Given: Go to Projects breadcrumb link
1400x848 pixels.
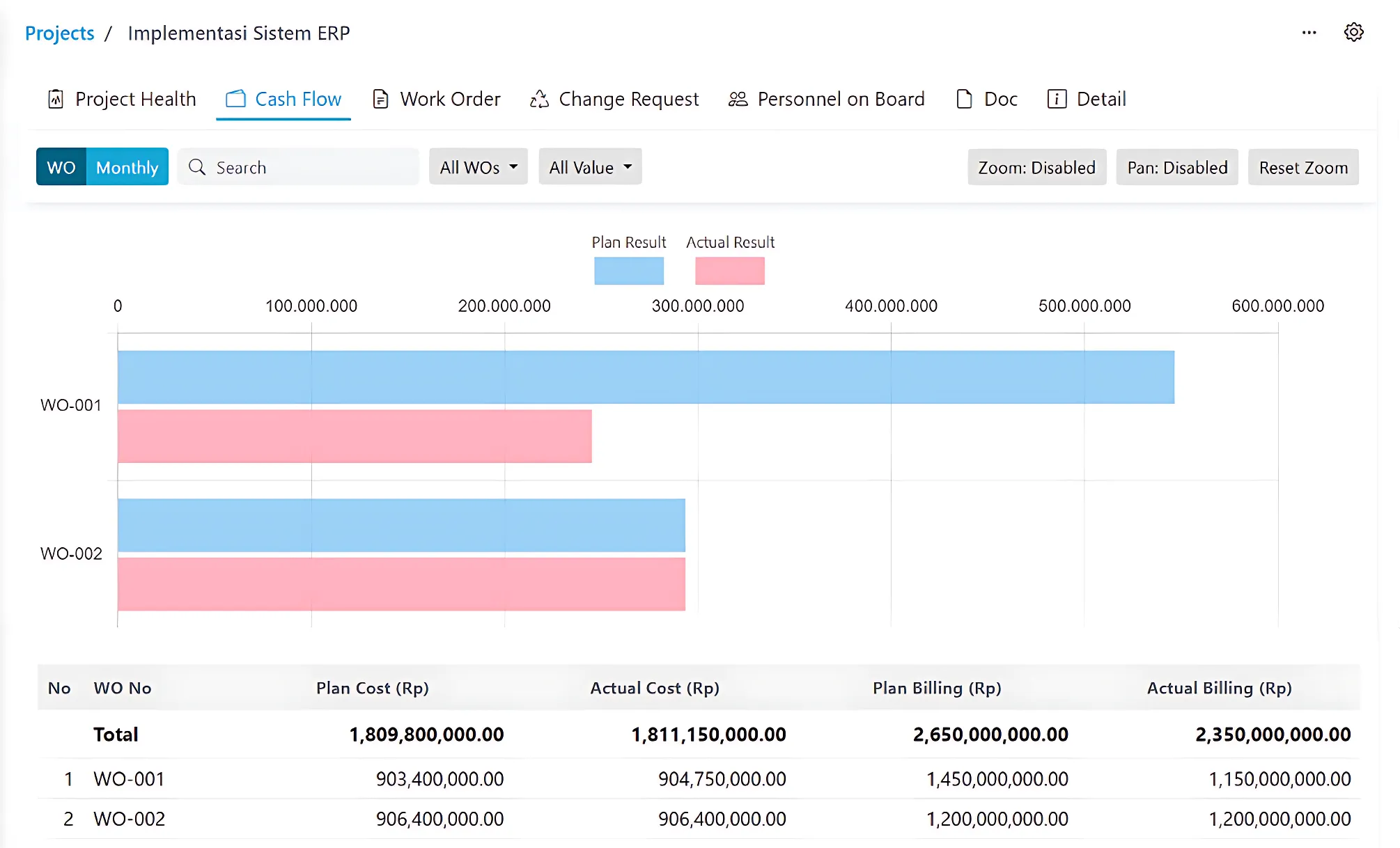Looking at the screenshot, I should 59,33.
